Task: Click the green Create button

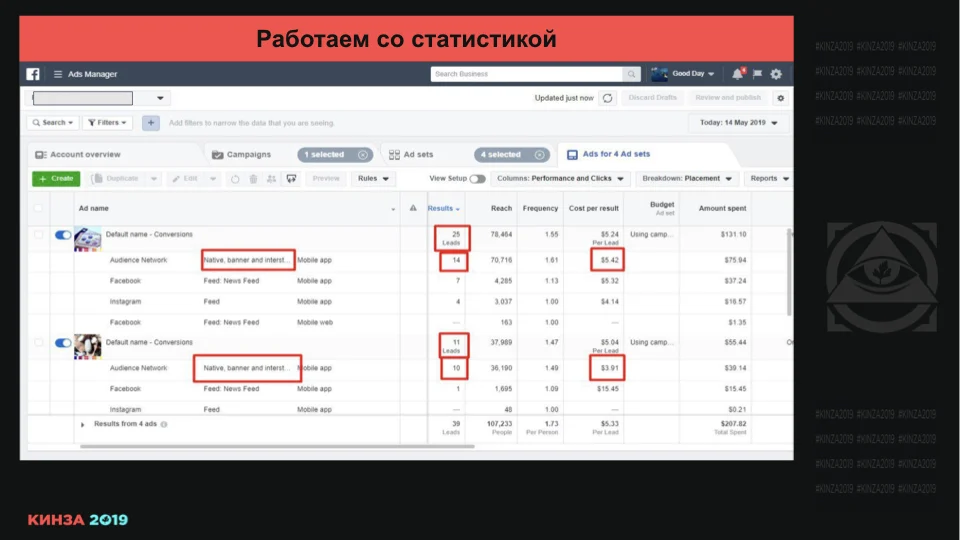Action: [56, 179]
